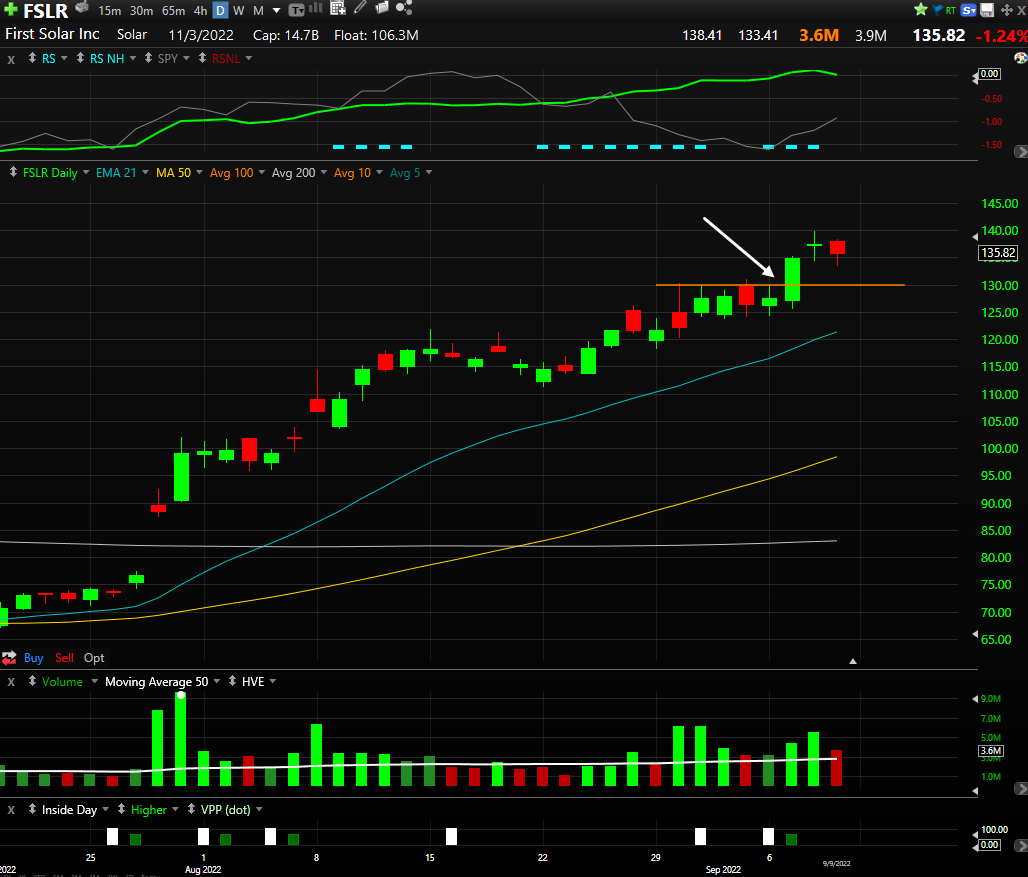Click the share icon in the top toolbar

pyautogui.click(x=404, y=8)
